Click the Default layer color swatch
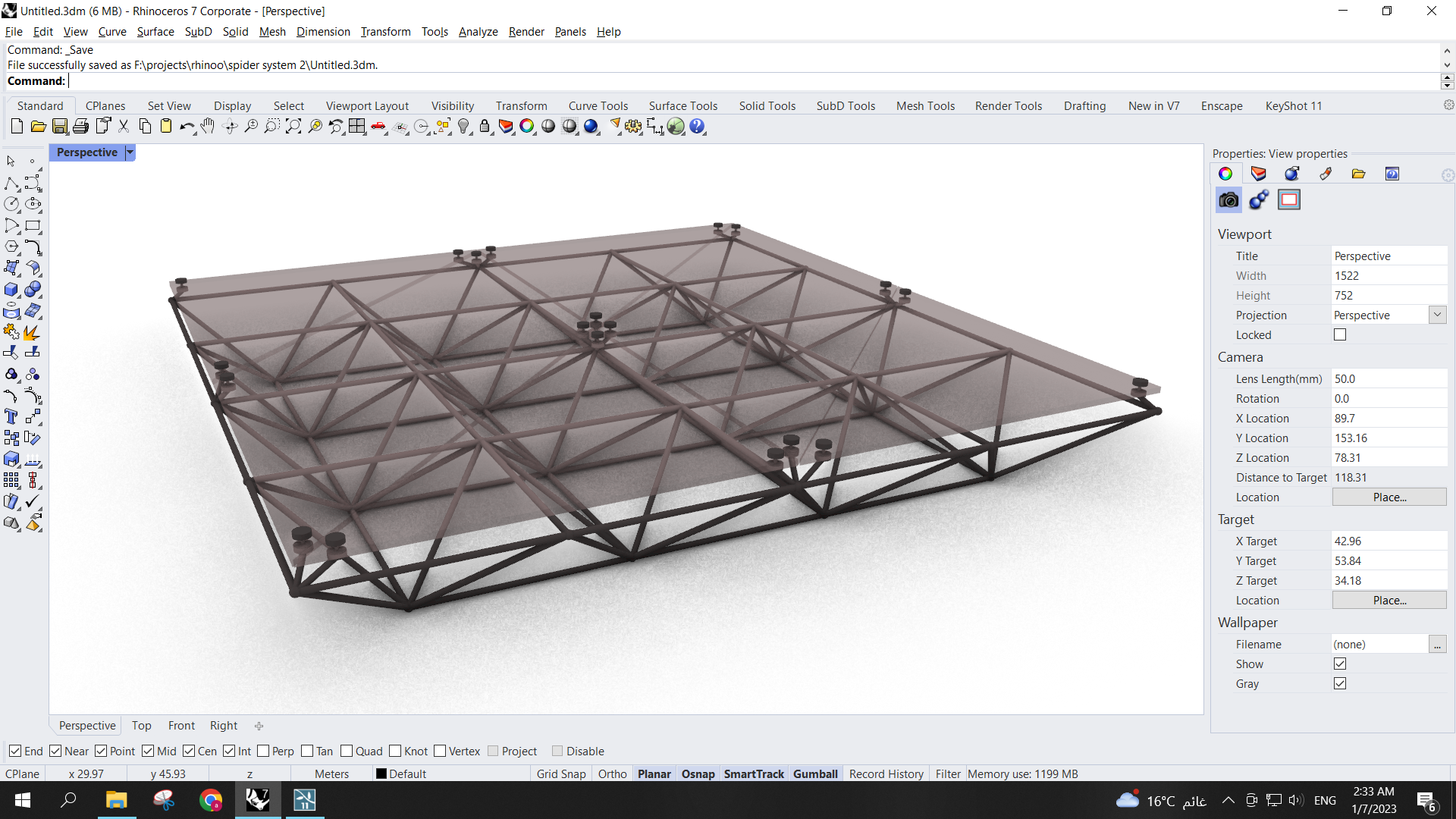Screen dimensions: 1456x819 [x=381, y=773]
